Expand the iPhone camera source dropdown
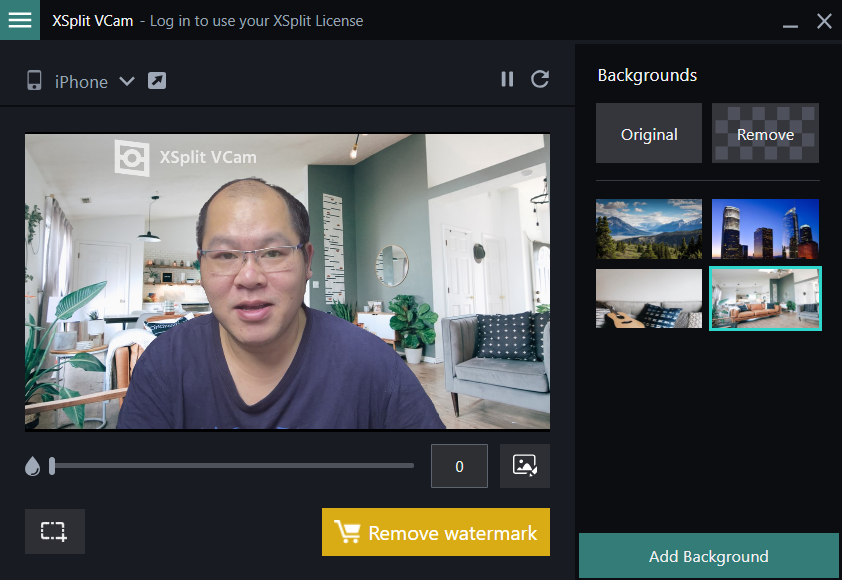842x580 pixels. [127, 81]
